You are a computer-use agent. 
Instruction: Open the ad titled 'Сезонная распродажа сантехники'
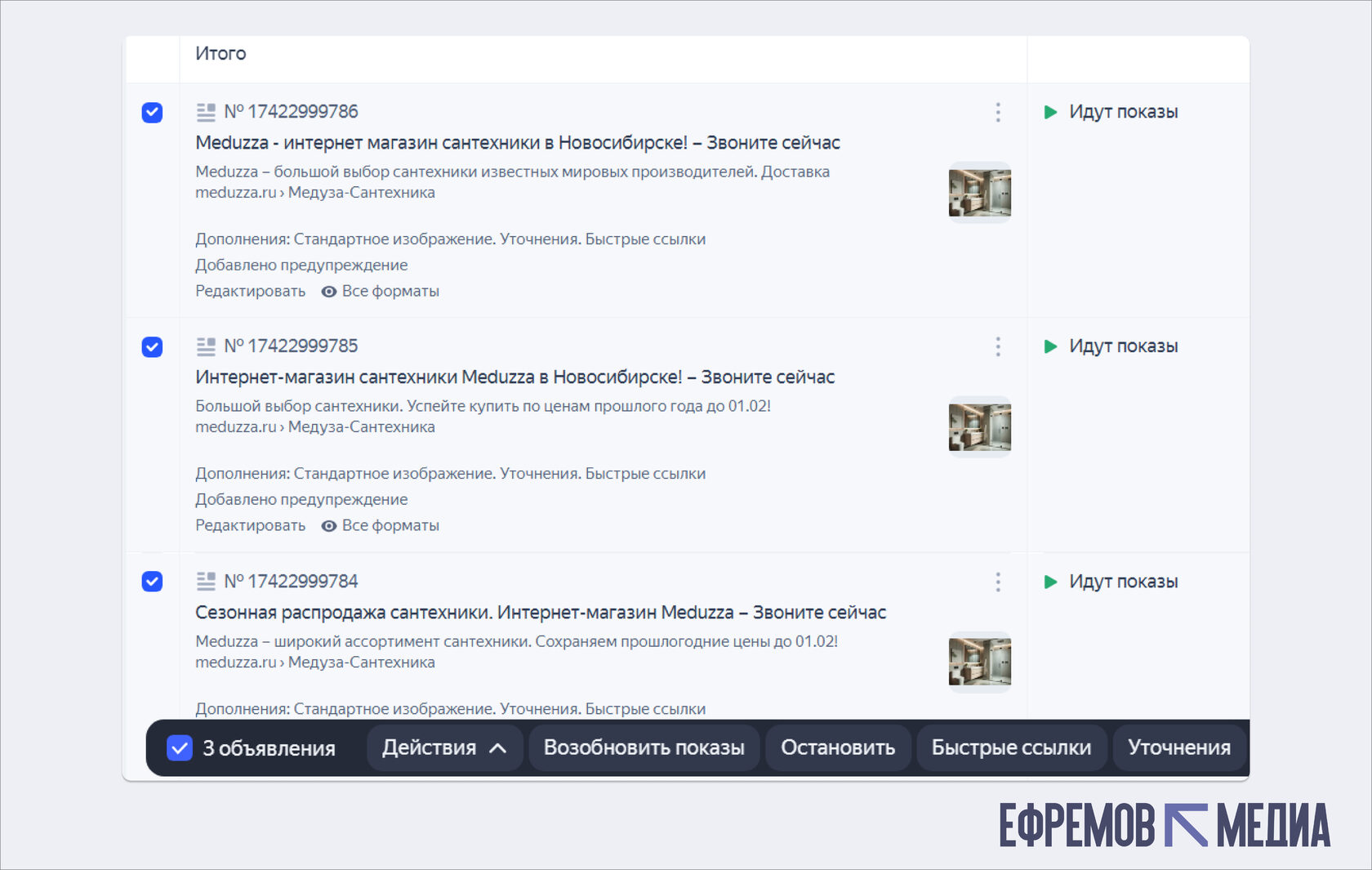pyautogui.click(x=541, y=613)
